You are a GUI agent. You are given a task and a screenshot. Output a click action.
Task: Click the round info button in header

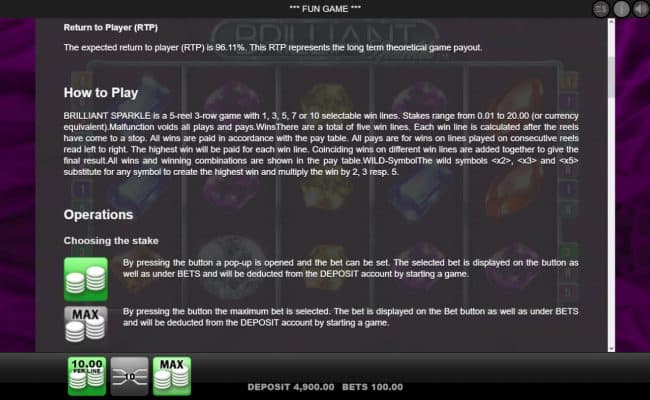point(621,9)
